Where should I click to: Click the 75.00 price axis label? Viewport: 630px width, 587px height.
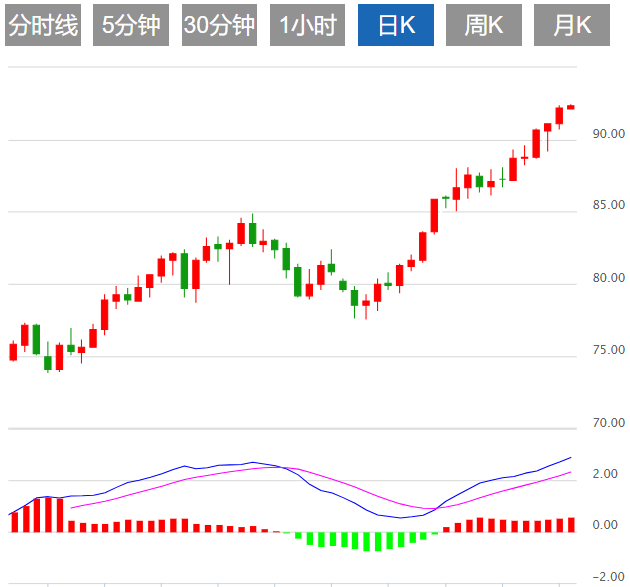pyautogui.click(x=608, y=350)
